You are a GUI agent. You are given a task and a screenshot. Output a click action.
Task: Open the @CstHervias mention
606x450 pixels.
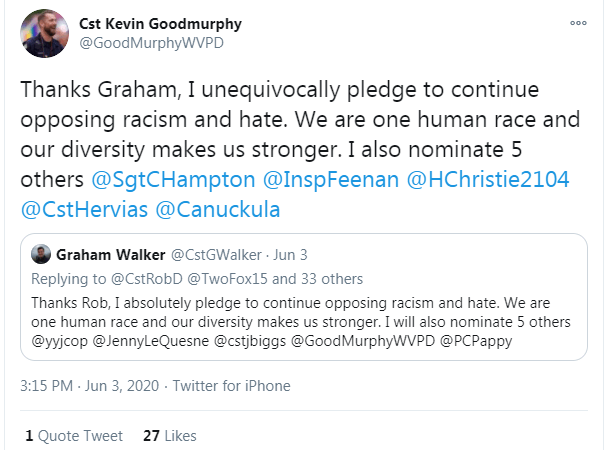coord(84,210)
